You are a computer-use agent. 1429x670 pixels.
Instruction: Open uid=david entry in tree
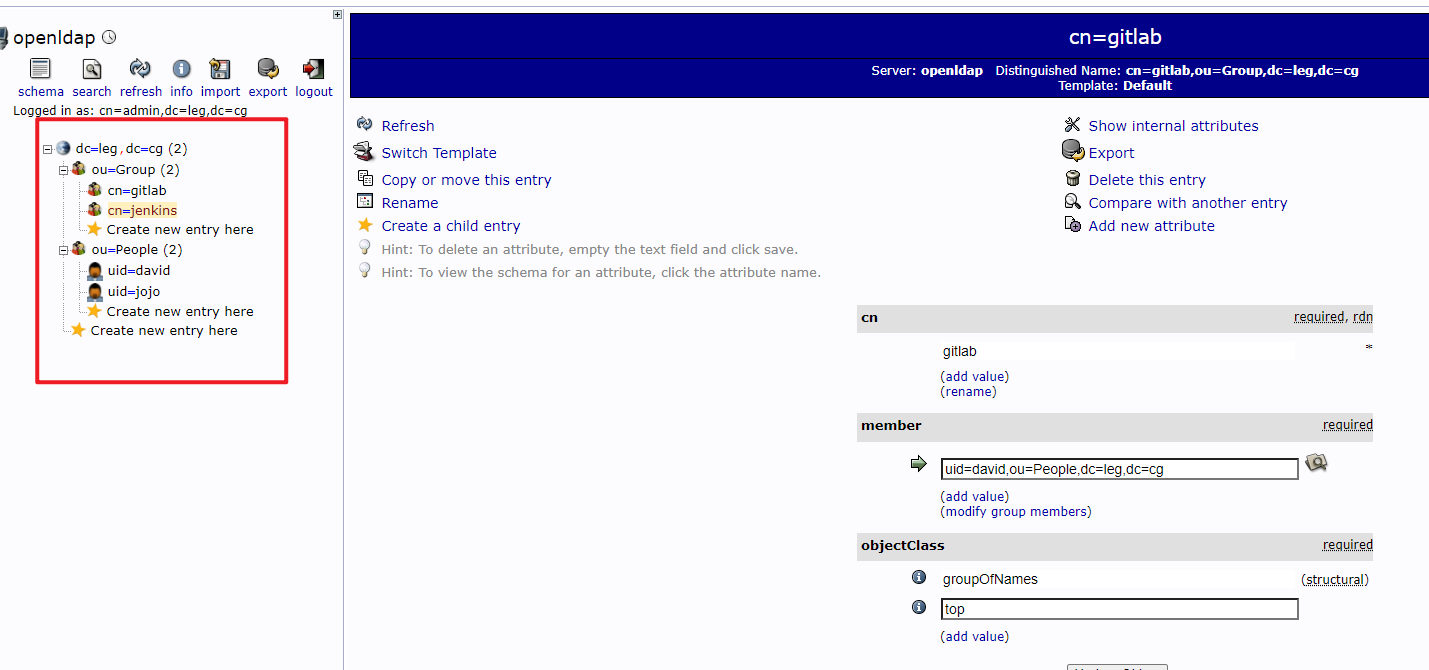tap(139, 271)
